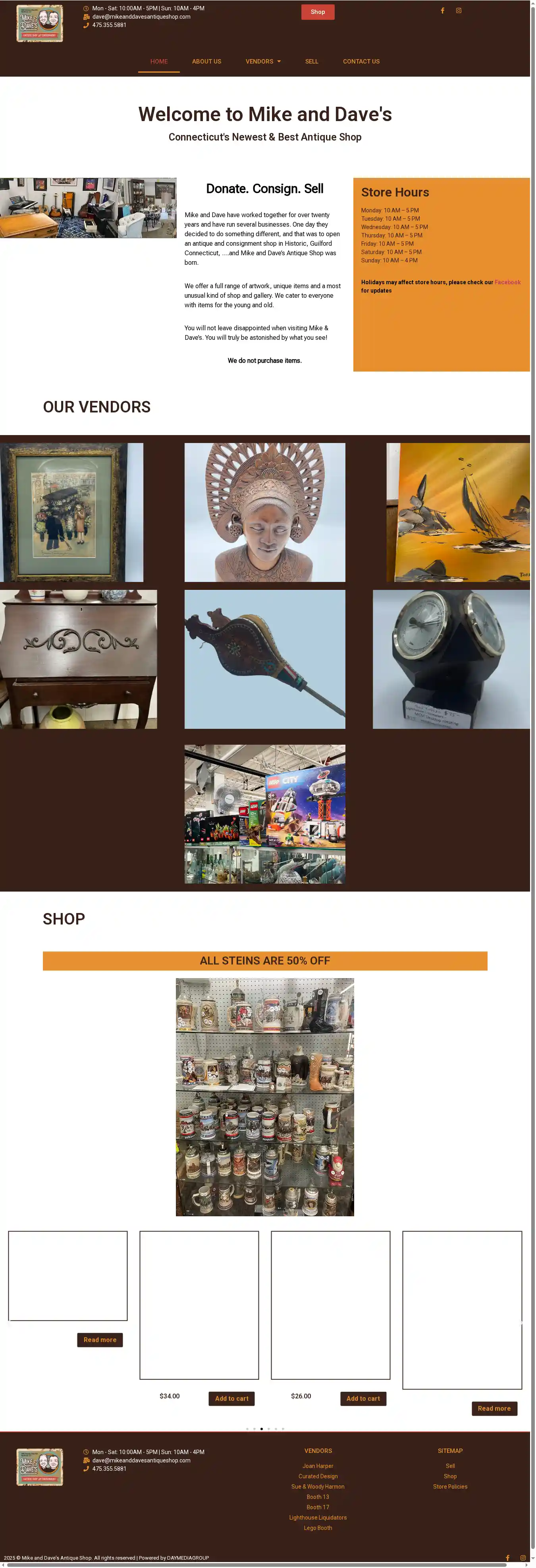
Task: Click the footer Mike & Dave's logo
Action: [40, 1467]
